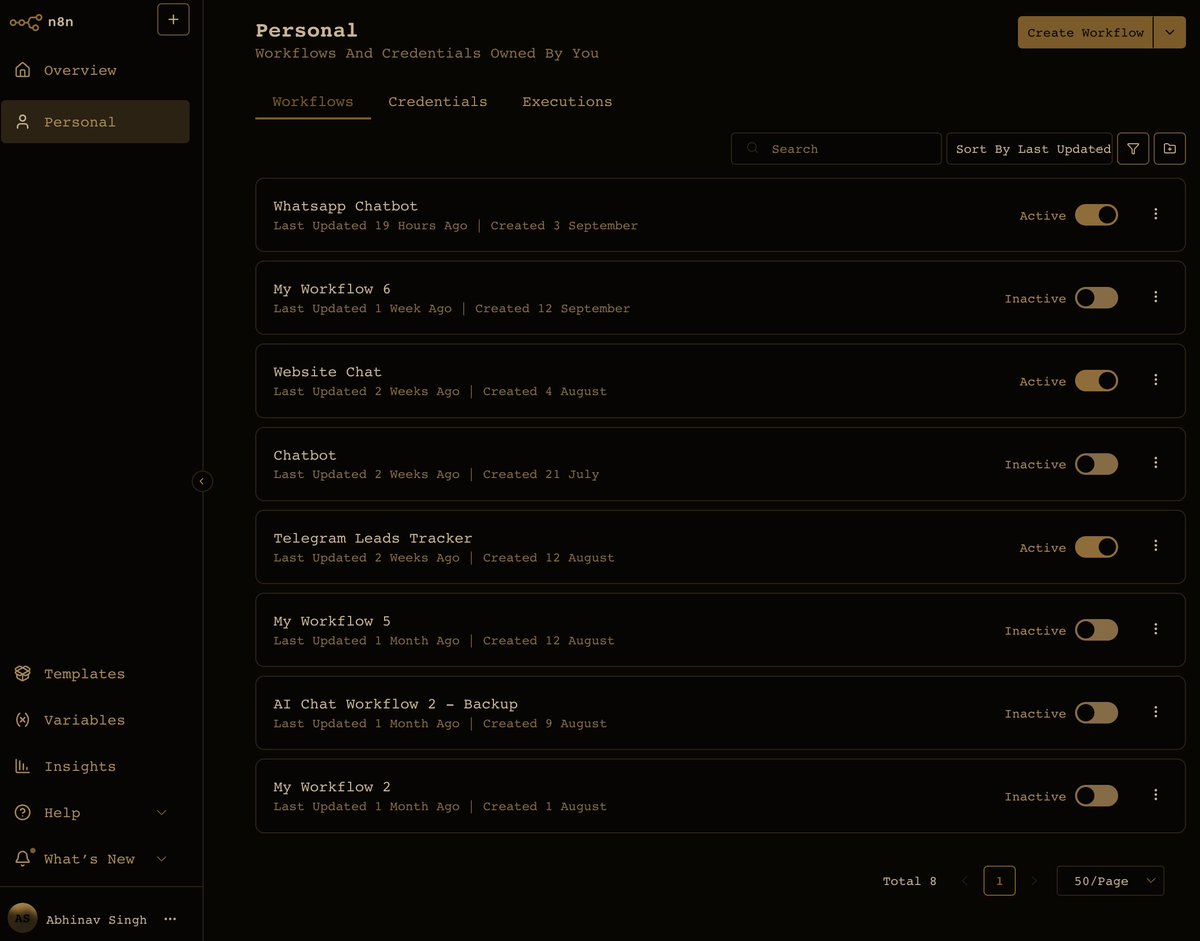Click the plus button beside n8n logo

173,19
